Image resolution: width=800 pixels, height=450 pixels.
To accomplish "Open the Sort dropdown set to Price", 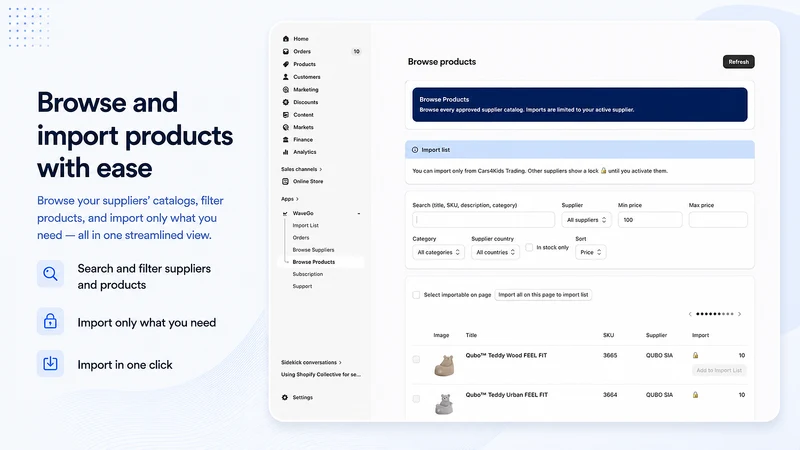I will pyautogui.click(x=590, y=252).
